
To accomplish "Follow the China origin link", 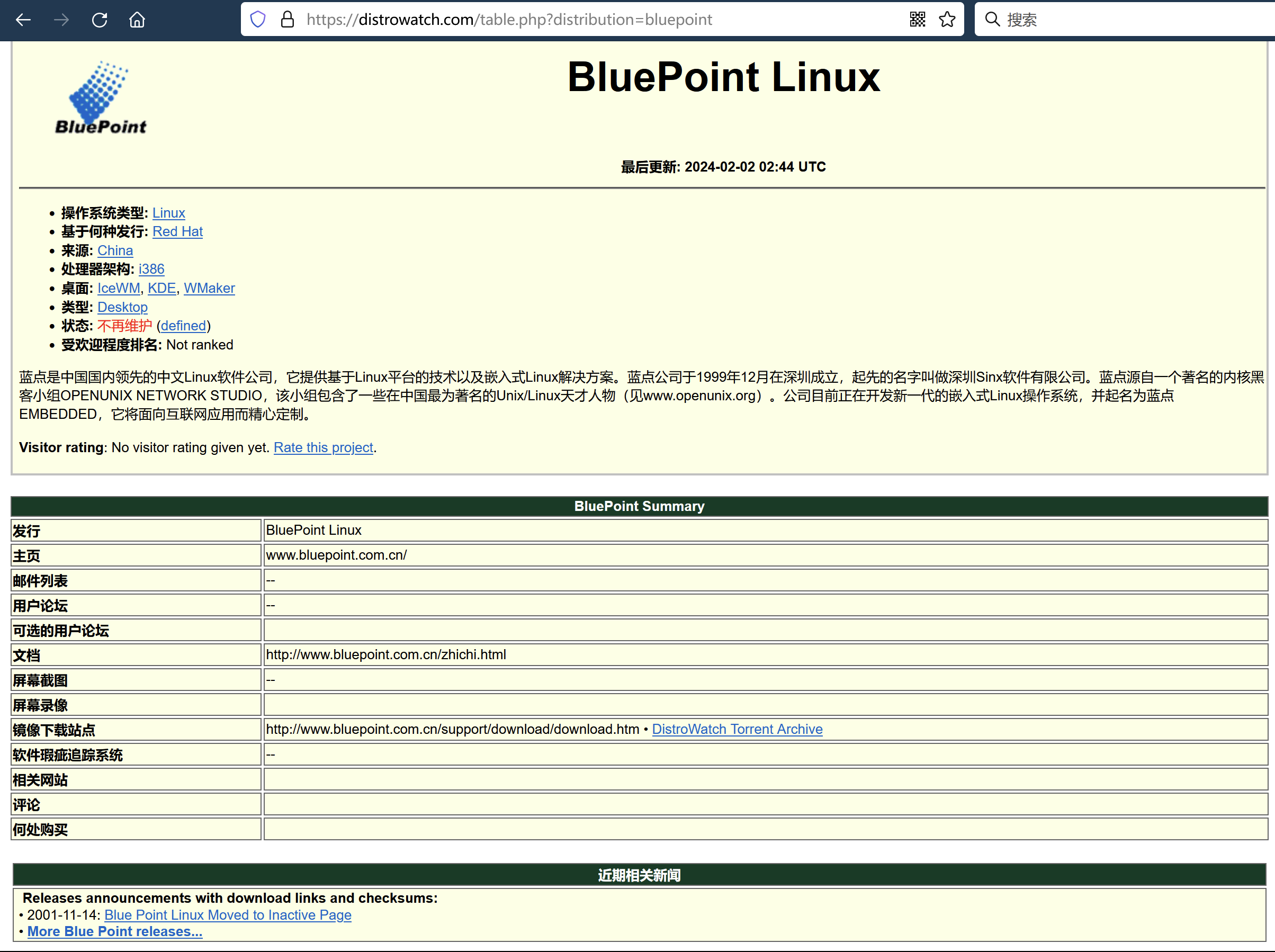I will 115,250.
